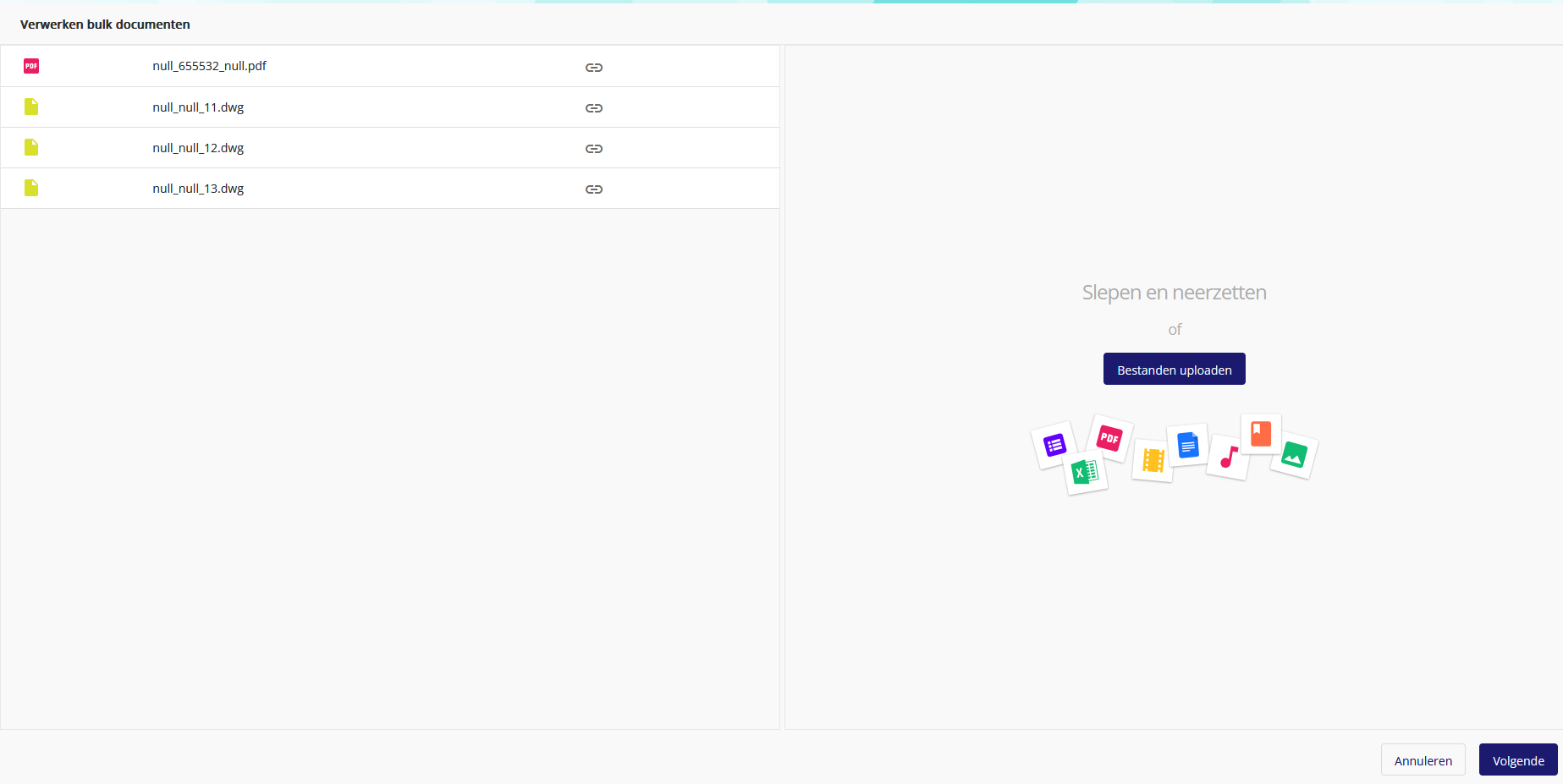The height and width of the screenshot is (784, 1563).
Task: Click the link icon for null_null_12.dwg
Action: coord(594,149)
